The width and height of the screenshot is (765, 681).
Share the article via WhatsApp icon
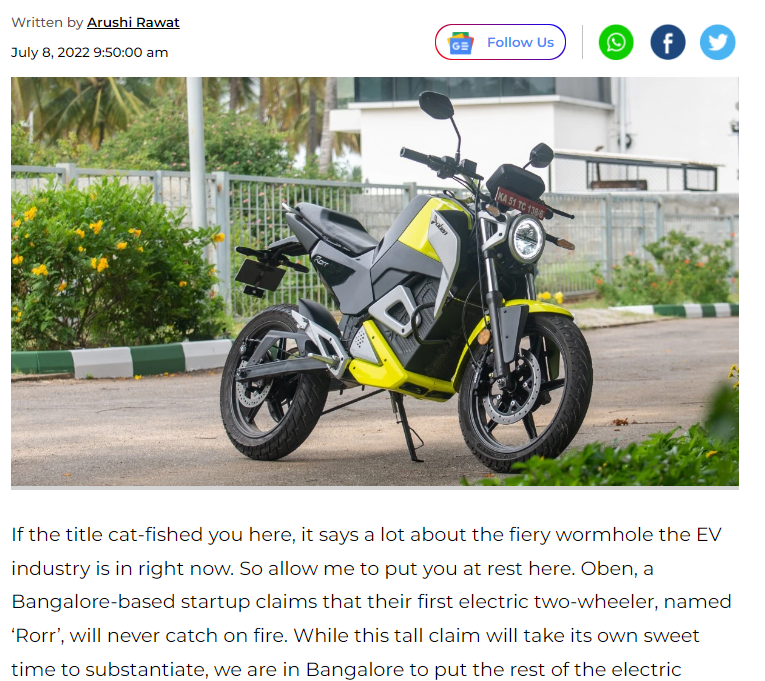pos(616,42)
